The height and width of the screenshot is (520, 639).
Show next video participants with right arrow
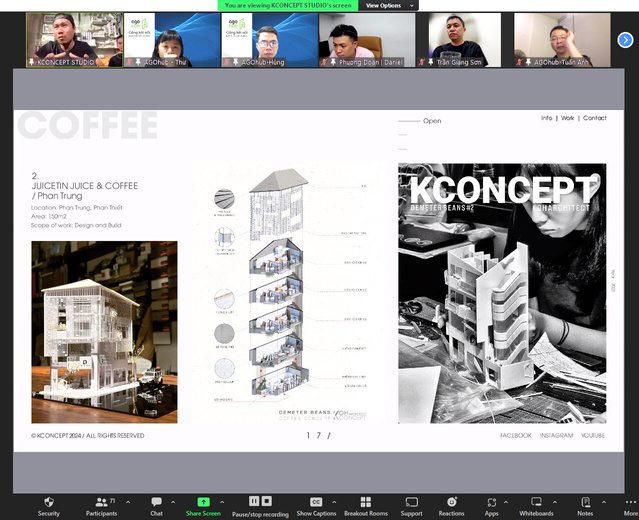point(626,40)
